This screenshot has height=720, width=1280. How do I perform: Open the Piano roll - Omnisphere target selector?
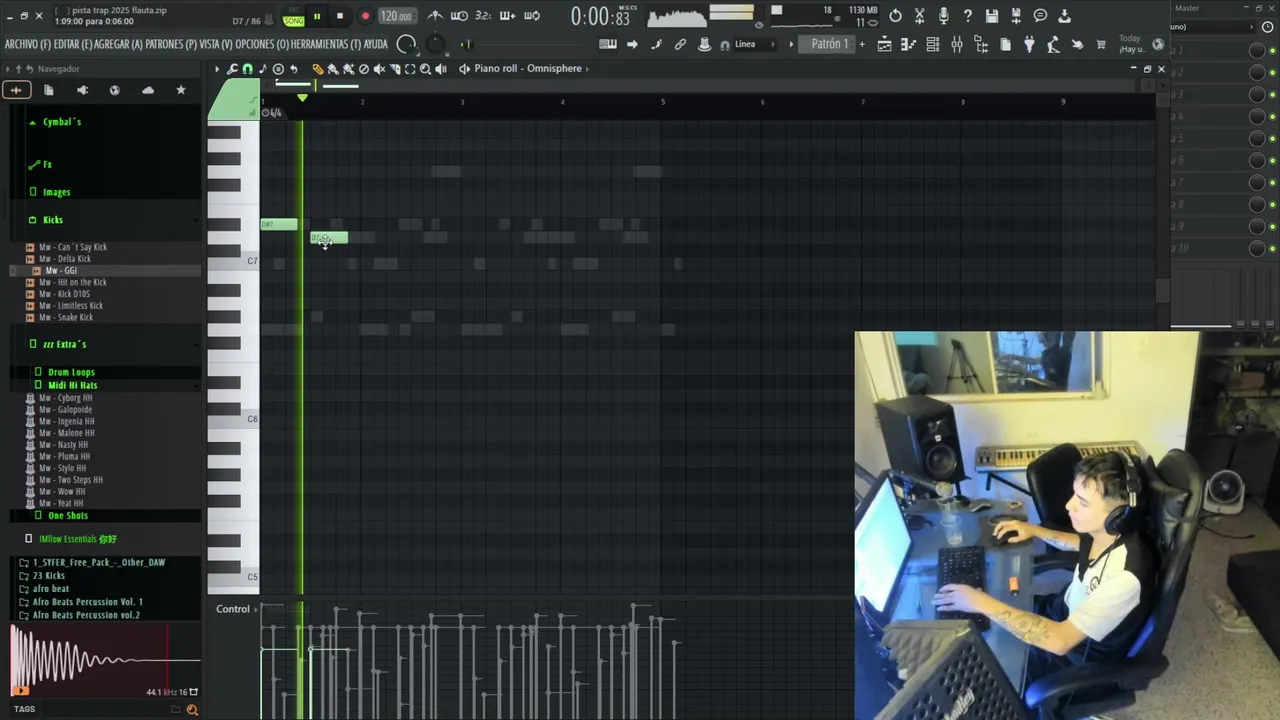click(528, 69)
